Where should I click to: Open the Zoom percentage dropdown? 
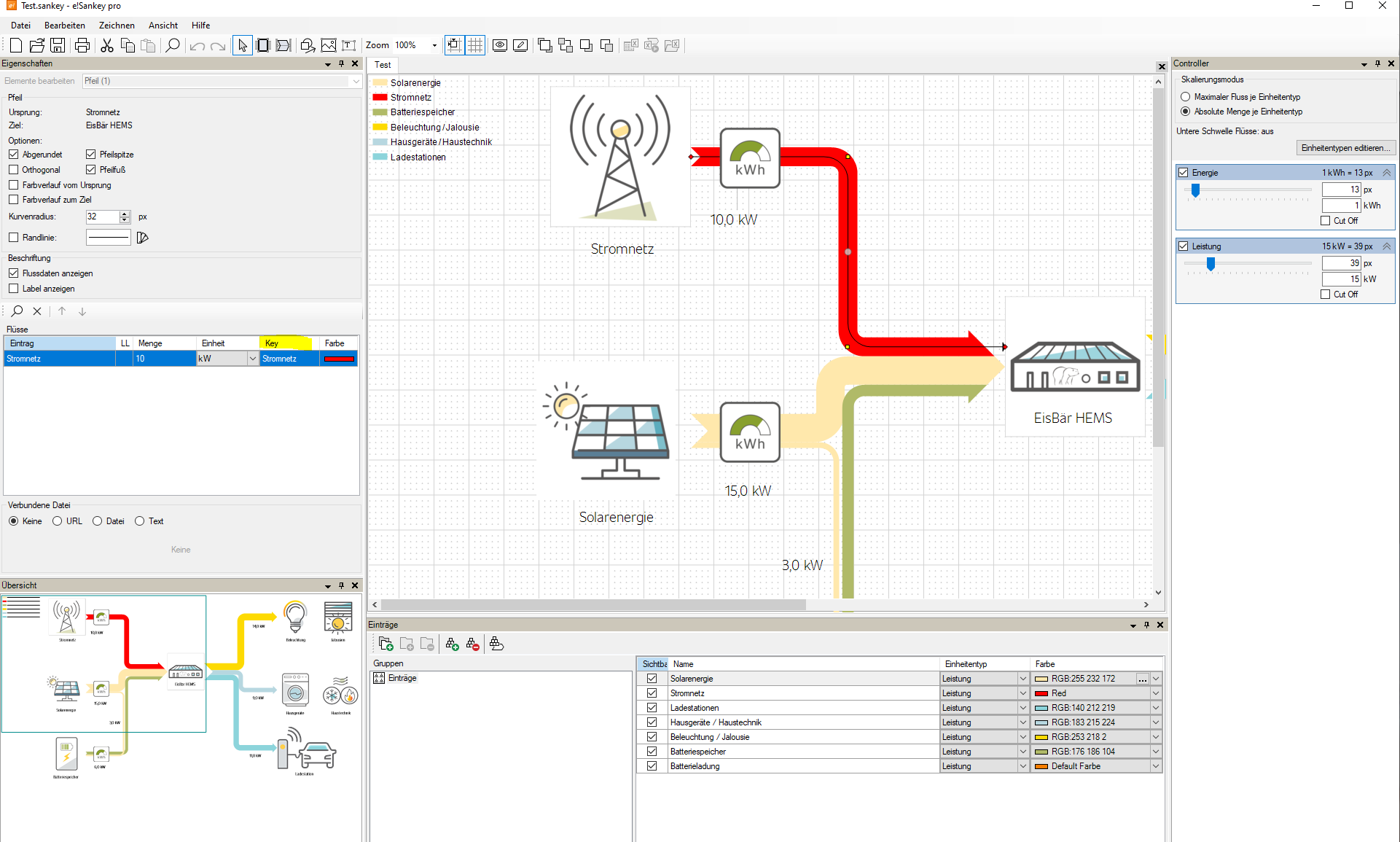434,45
